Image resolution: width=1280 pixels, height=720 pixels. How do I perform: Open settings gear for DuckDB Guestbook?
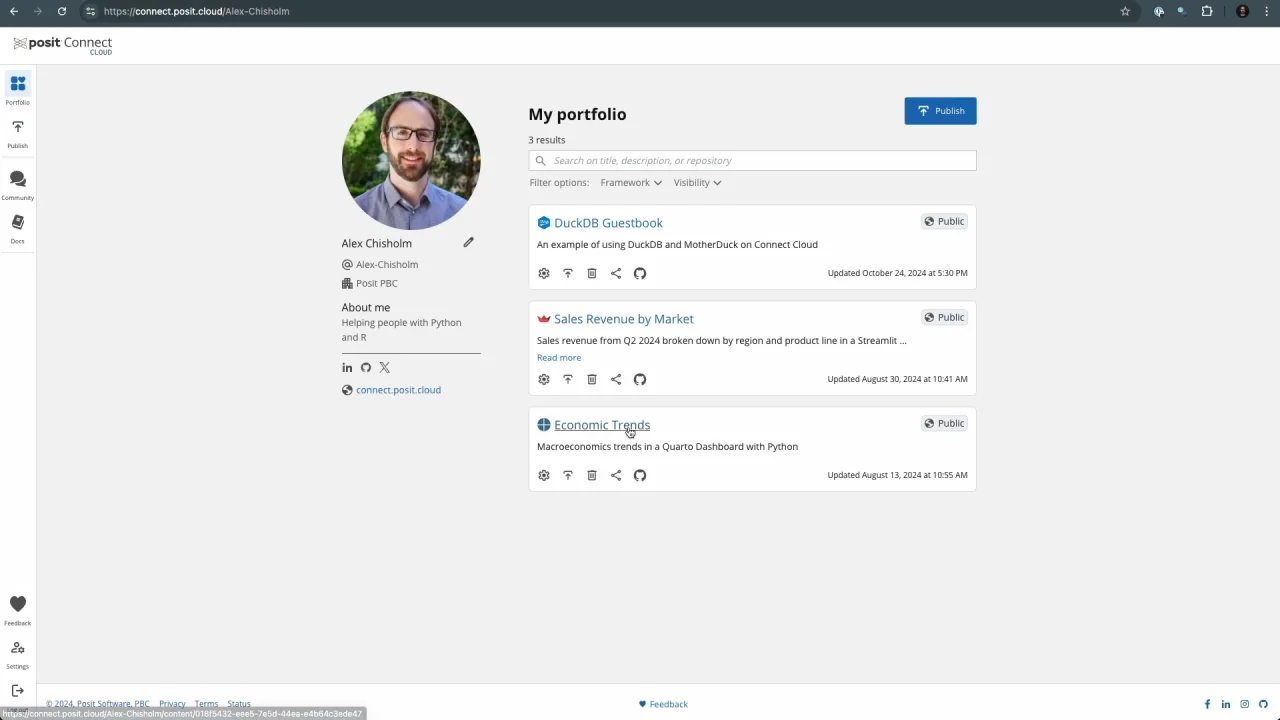coord(544,273)
